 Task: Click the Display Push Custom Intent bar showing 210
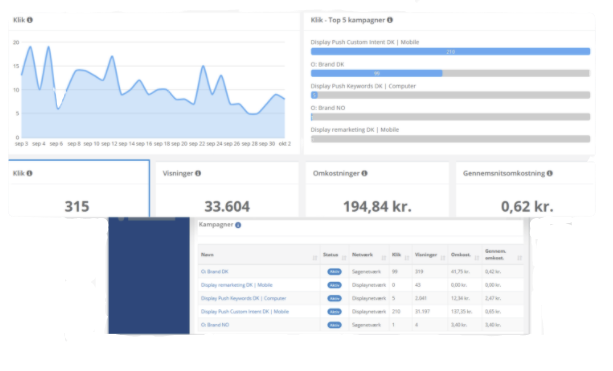click(450, 52)
